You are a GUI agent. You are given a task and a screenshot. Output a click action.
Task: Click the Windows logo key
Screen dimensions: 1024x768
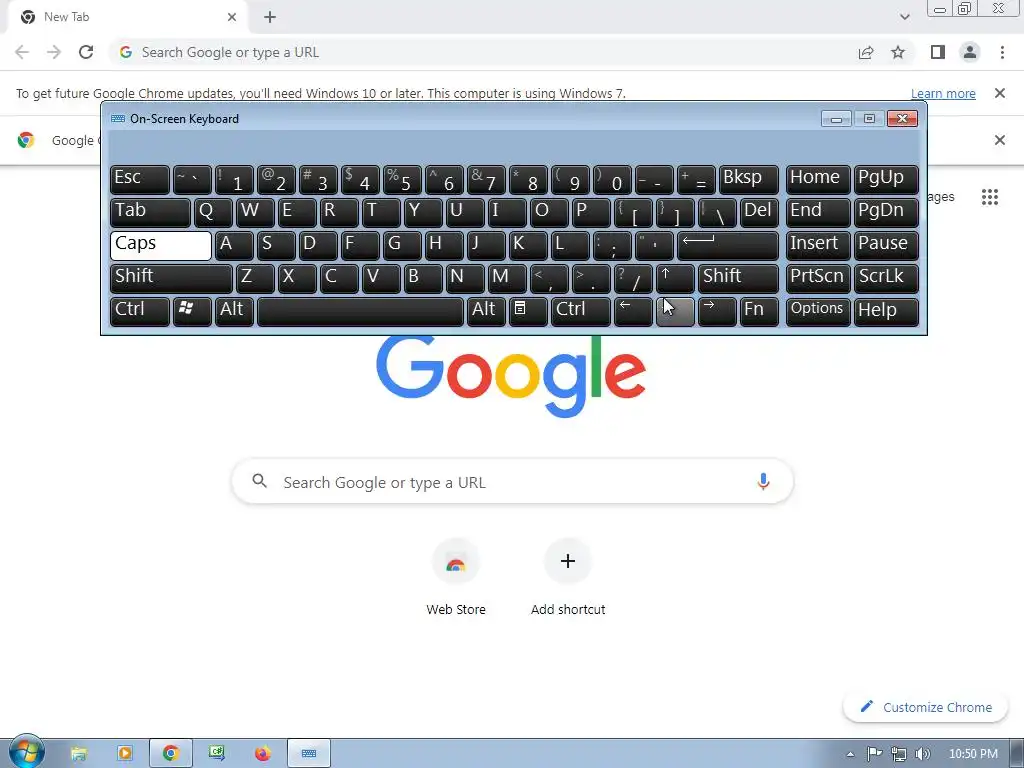click(x=192, y=311)
